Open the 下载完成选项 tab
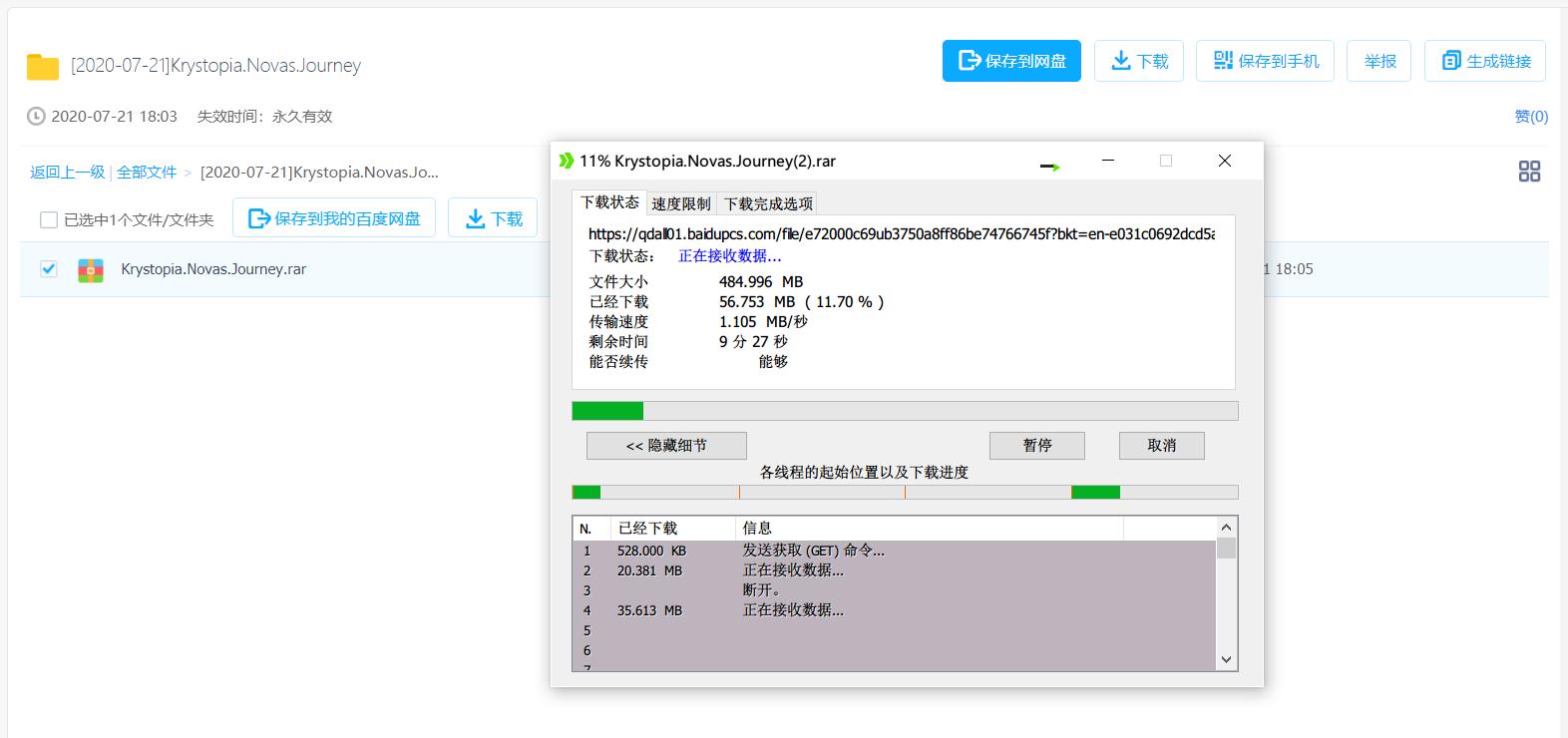 [x=768, y=203]
